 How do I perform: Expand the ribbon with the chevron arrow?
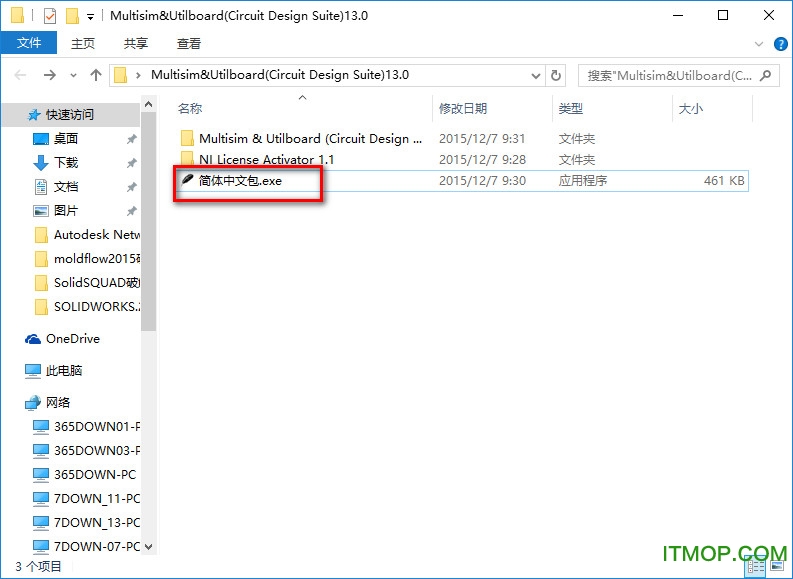pyautogui.click(x=759, y=44)
